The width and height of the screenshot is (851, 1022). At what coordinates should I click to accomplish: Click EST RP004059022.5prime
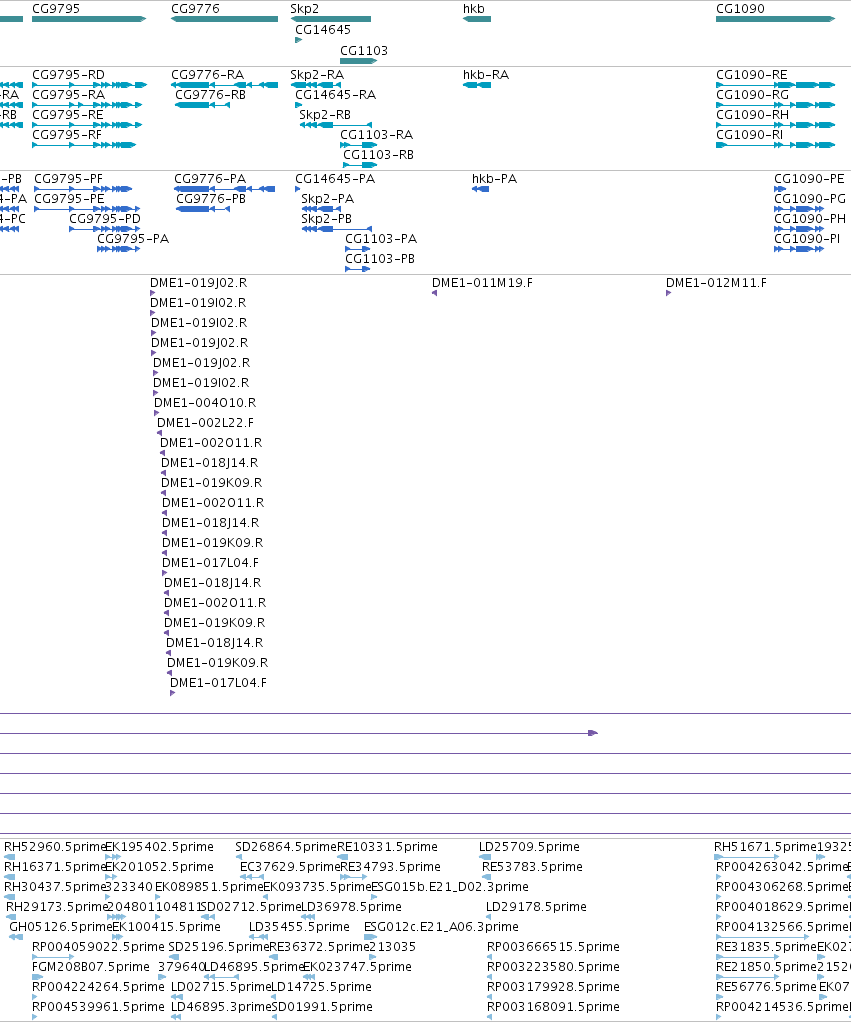[98, 948]
